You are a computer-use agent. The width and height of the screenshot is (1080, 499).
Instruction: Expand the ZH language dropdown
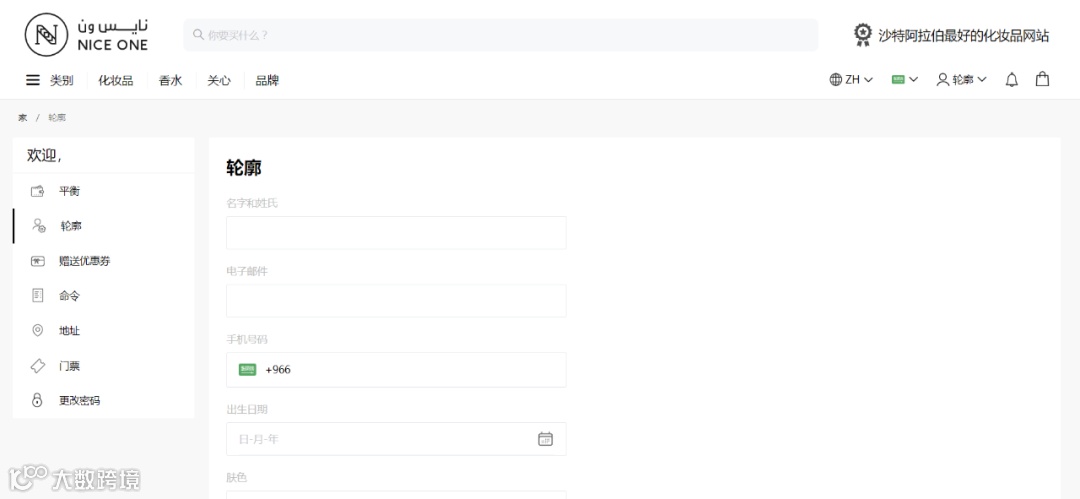pos(851,80)
